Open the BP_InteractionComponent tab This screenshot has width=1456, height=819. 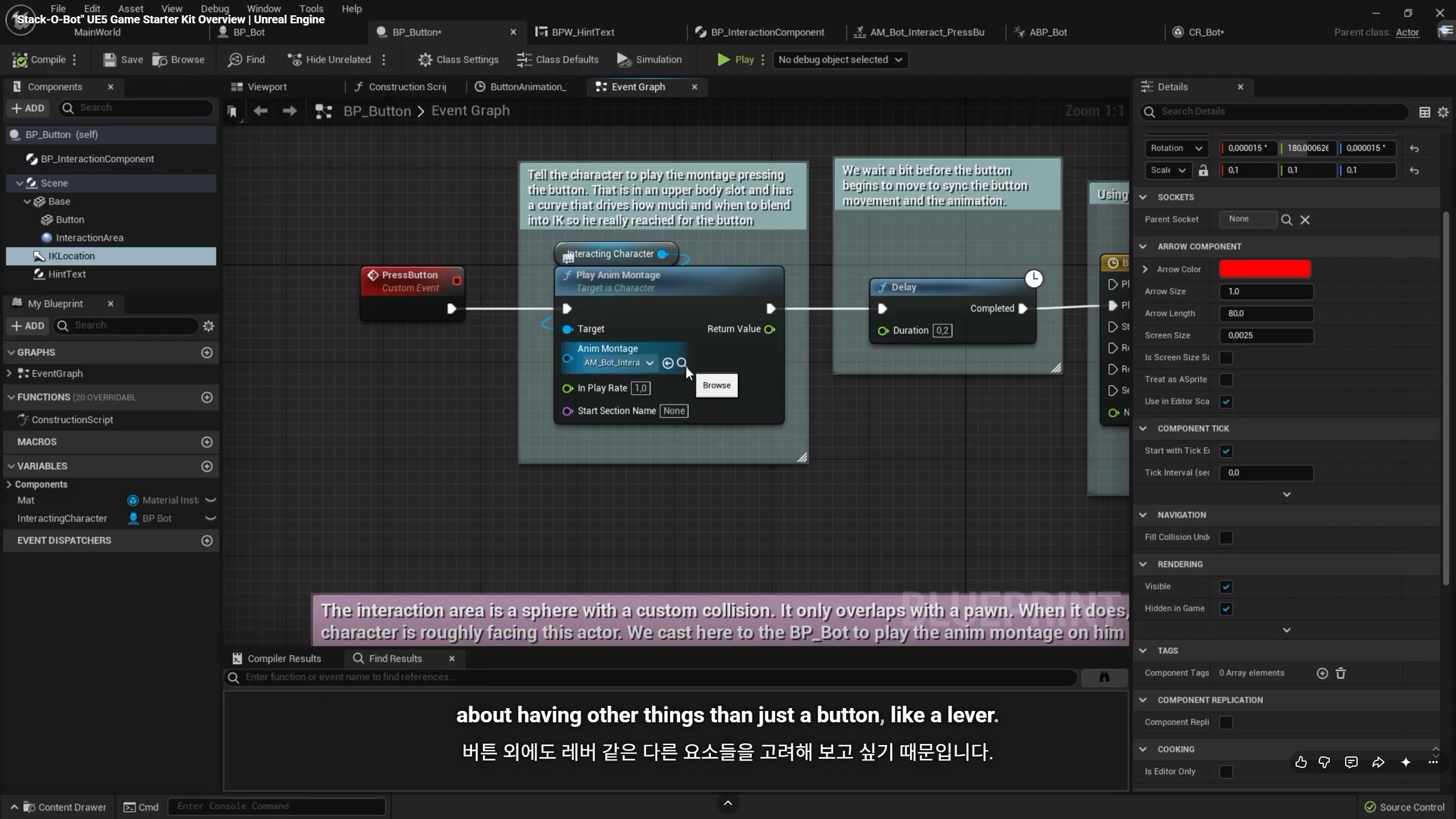[x=760, y=32]
